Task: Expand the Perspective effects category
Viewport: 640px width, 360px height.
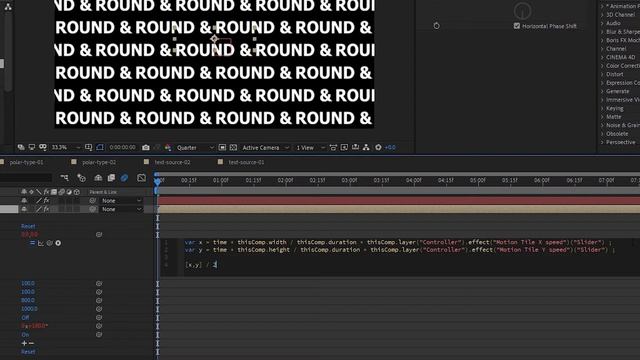Action: (x=602, y=142)
